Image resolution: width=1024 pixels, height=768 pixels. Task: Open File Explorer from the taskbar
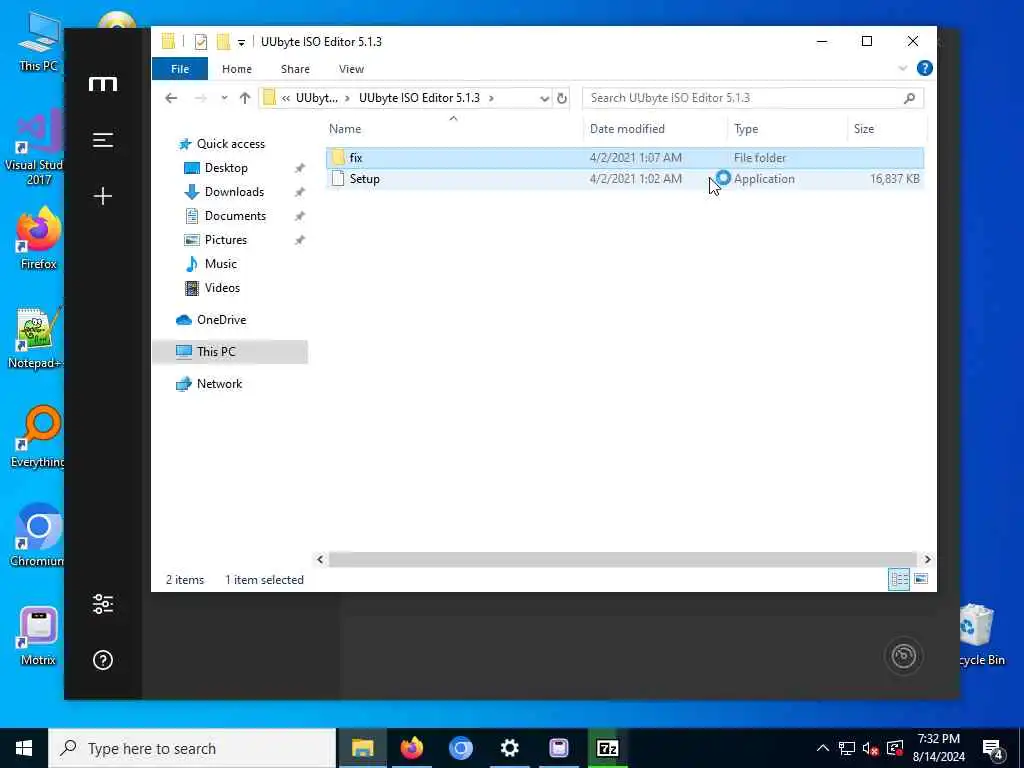[362, 748]
